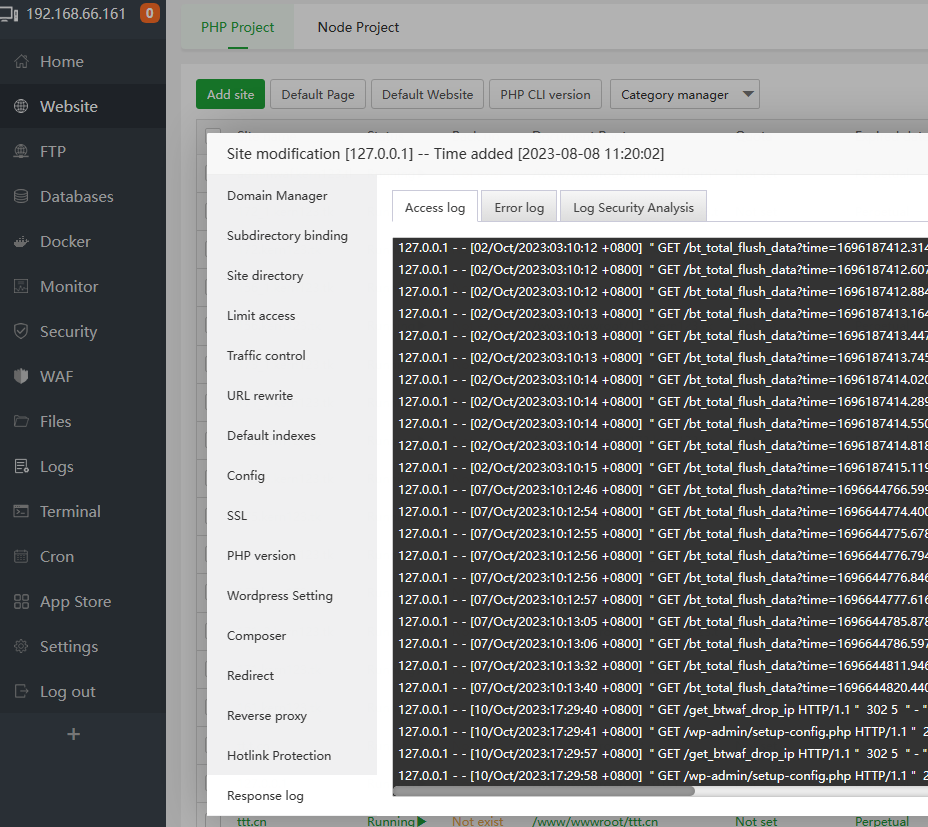The height and width of the screenshot is (827, 928).
Task: Click the get_btwaf_drop_ip log line at 17:29:40
Action: (663, 709)
